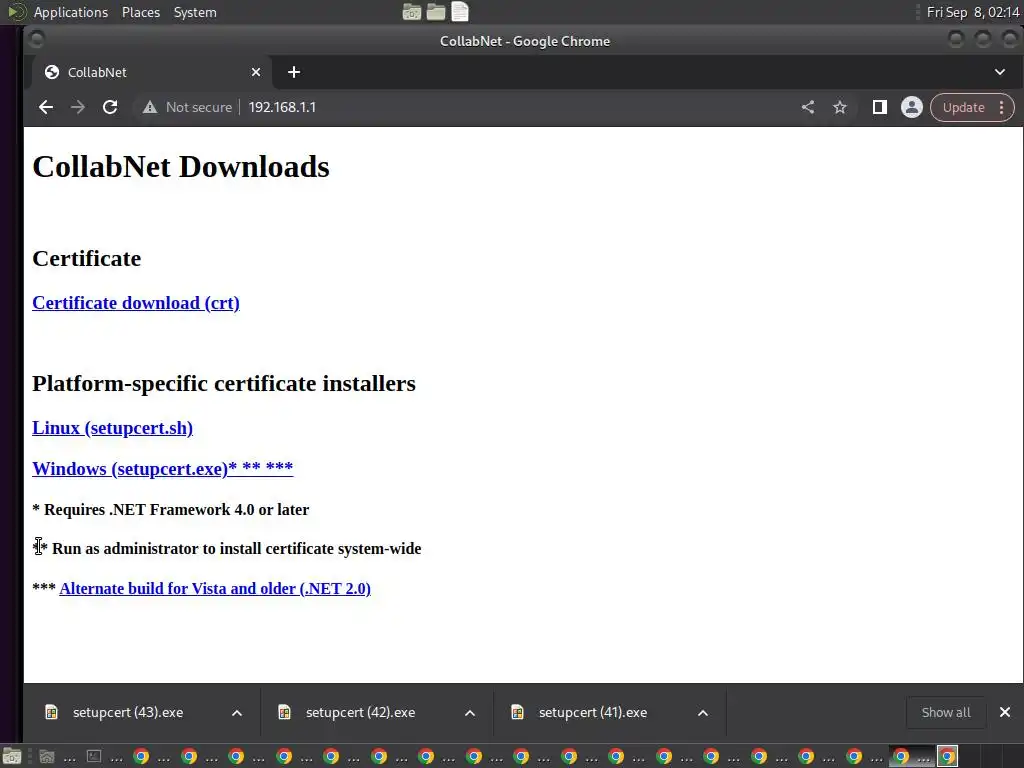Viewport: 1024px width, 768px height.
Task: Open the Chrome profile avatar menu
Action: pos(912,107)
